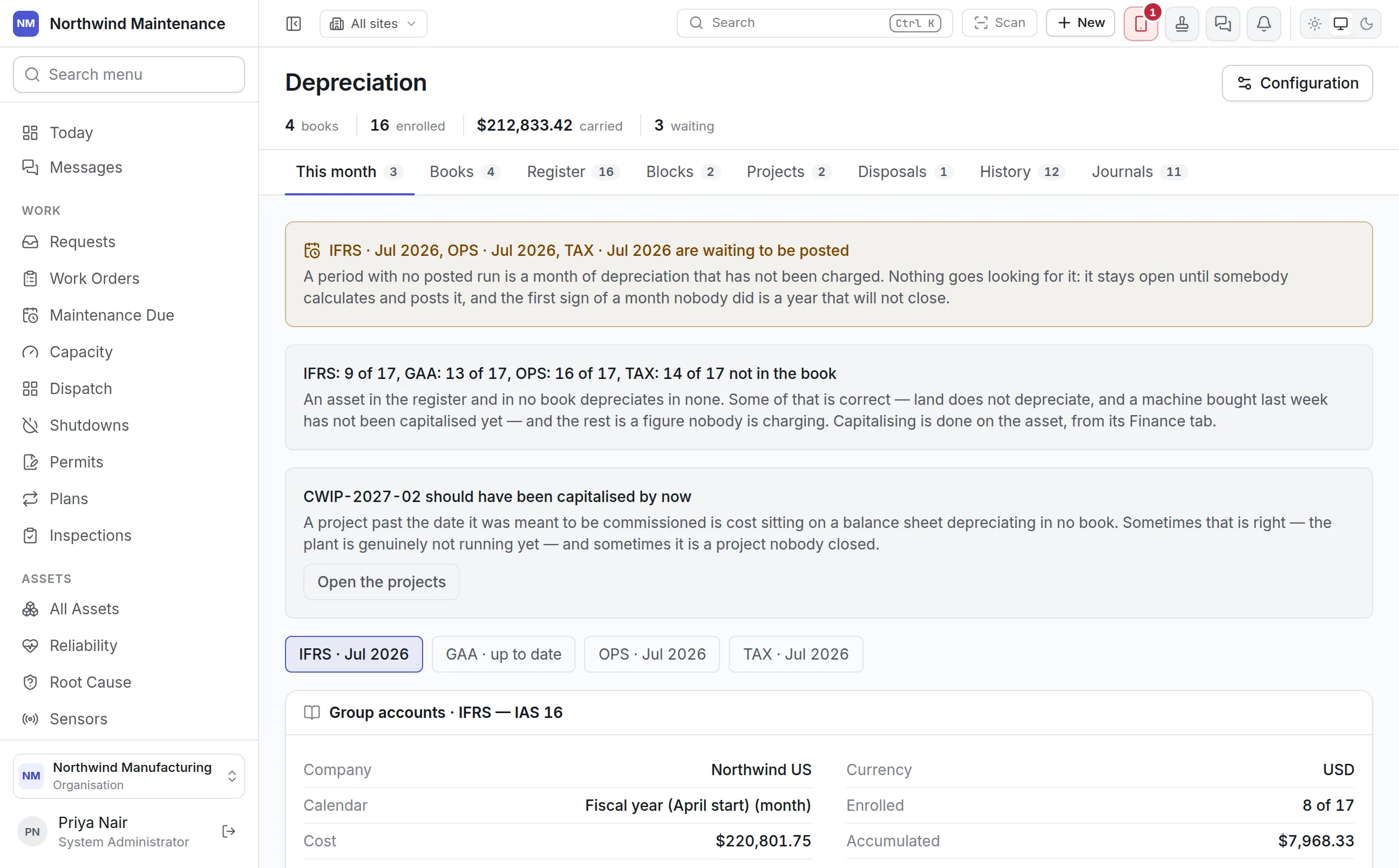This screenshot has width=1399, height=868.
Task: Select the TAX · Jul 2026 book
Action: pos(796,654)
